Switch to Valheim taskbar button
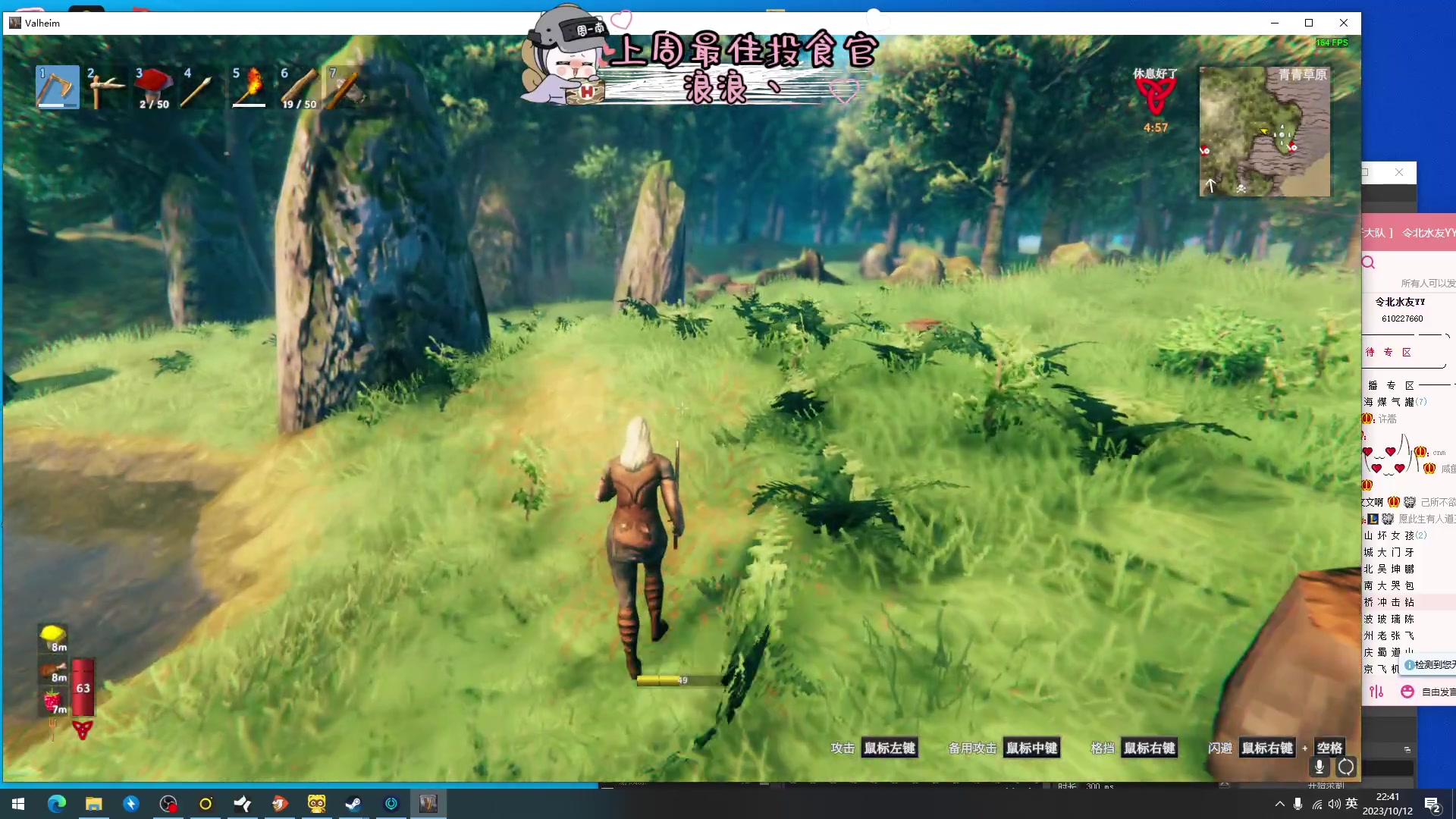 (x=428, y=804)
